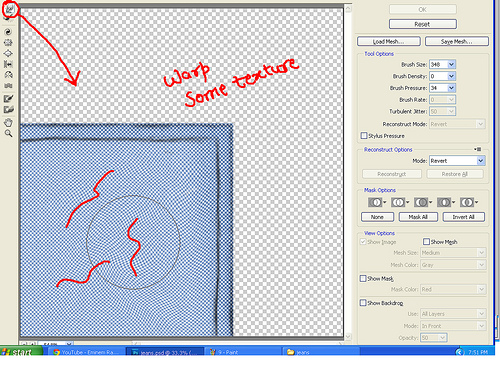500x371 pixels.
Task: Click the Reconstruct button
Action: 392,174
